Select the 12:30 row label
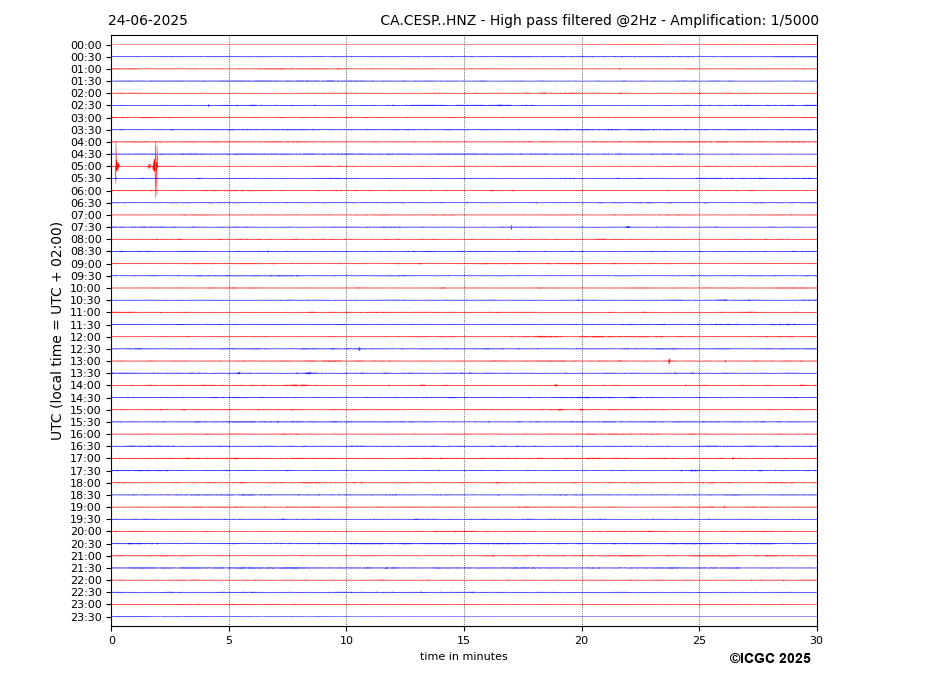Viewport: 927px width, 696px height. pos(86,349)
